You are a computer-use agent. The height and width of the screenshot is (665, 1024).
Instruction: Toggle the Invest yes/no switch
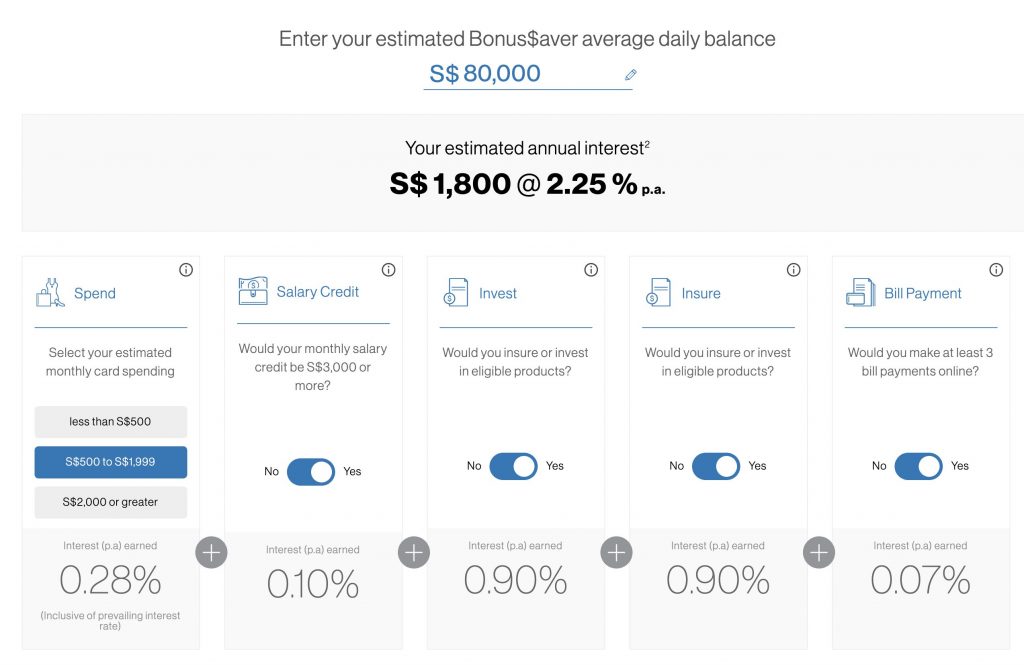513,466
